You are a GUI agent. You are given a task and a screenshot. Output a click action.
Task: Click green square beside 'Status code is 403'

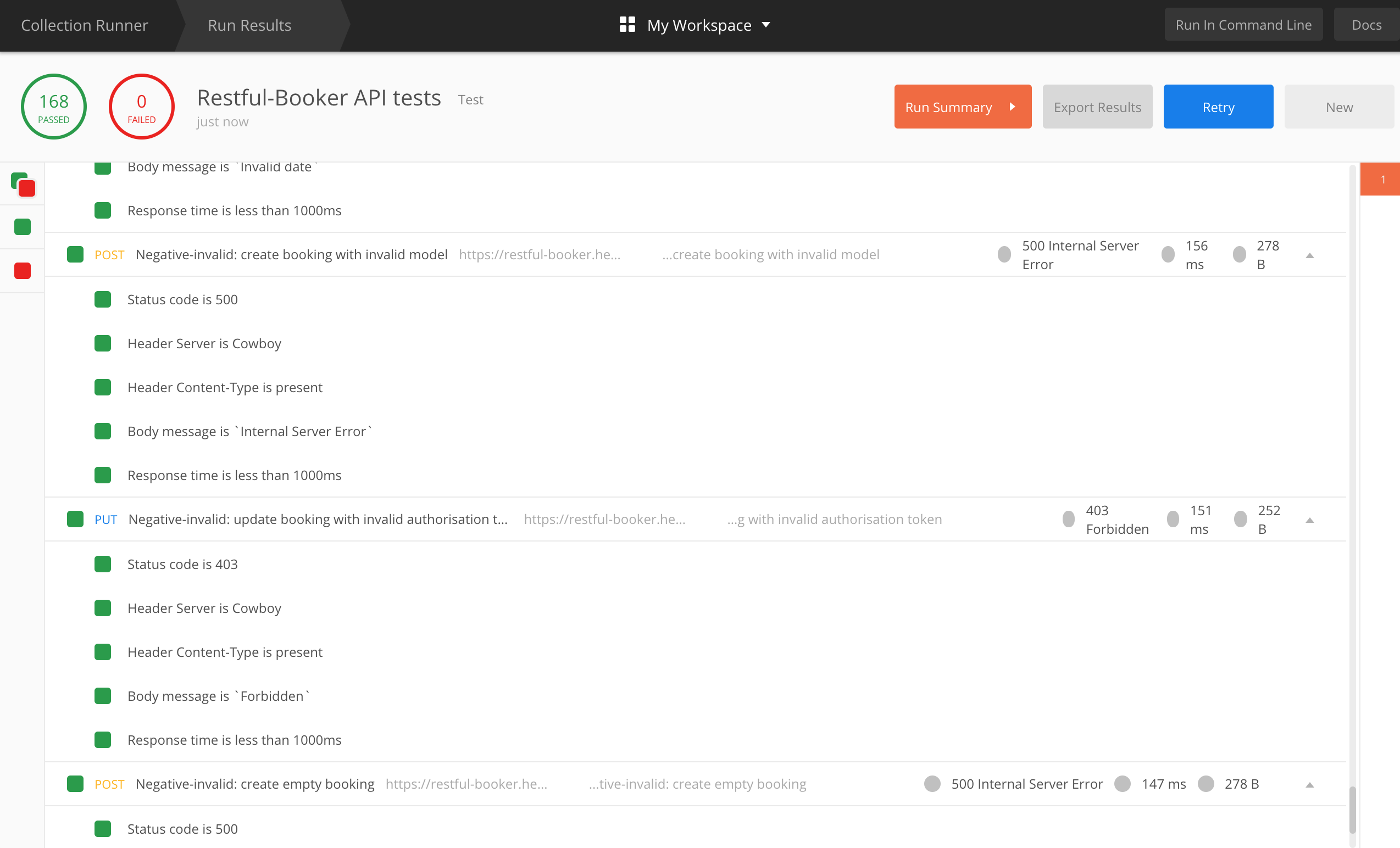coord(103,564)
